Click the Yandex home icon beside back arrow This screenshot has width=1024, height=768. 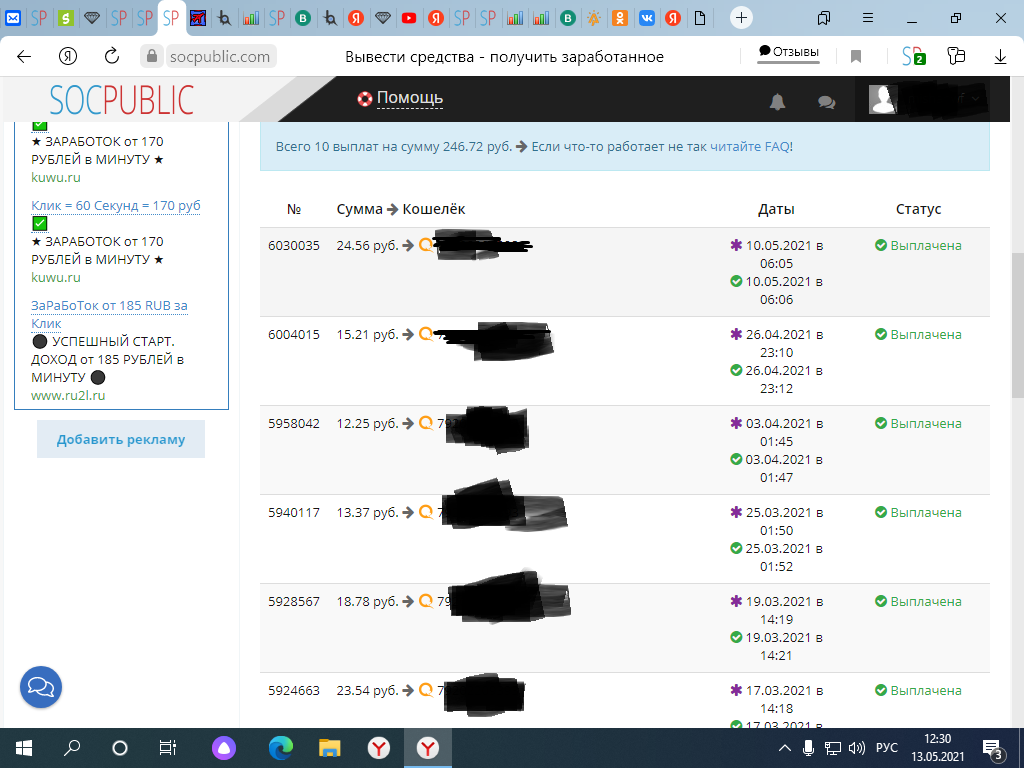tap(68, 57)
